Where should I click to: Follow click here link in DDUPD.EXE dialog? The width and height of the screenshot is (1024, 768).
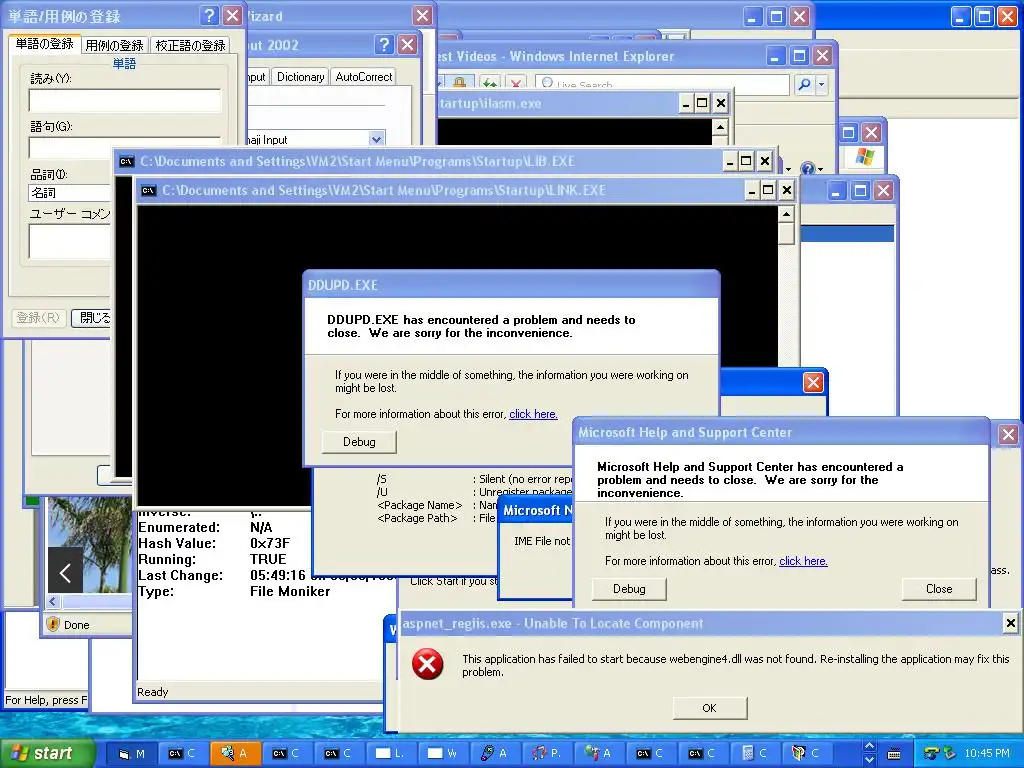[x=533, y=414]
